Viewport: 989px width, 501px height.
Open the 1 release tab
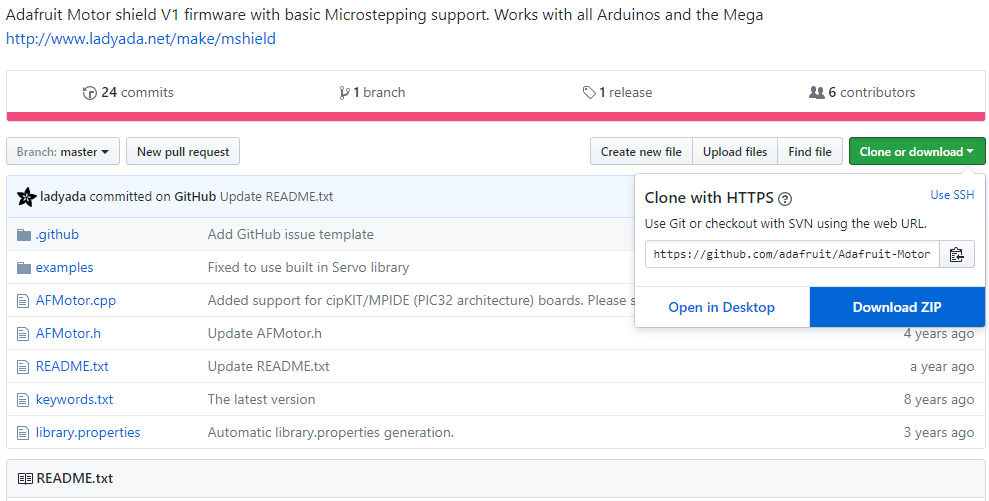pyautogui.click(x=617, y=93)
